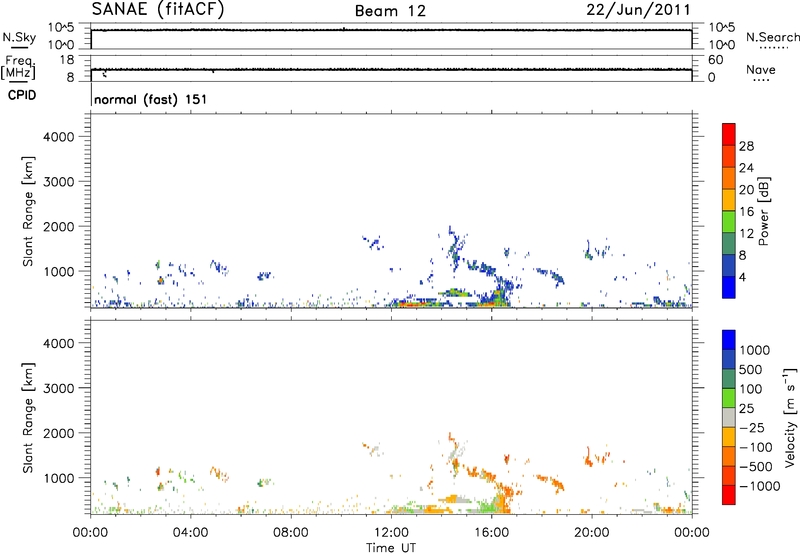Click the grey -25 to 25 velocity swatch

pyautogui.click(x=729, y=417)
